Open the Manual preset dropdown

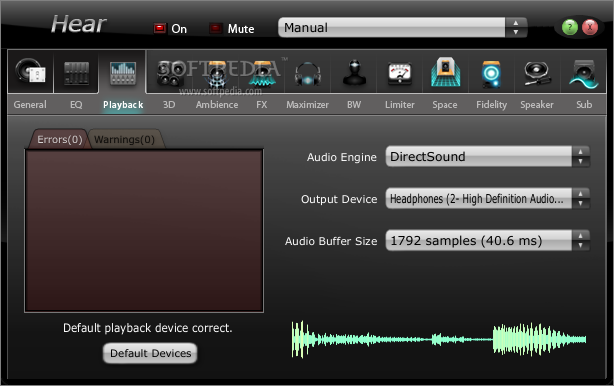coord(392,27)
